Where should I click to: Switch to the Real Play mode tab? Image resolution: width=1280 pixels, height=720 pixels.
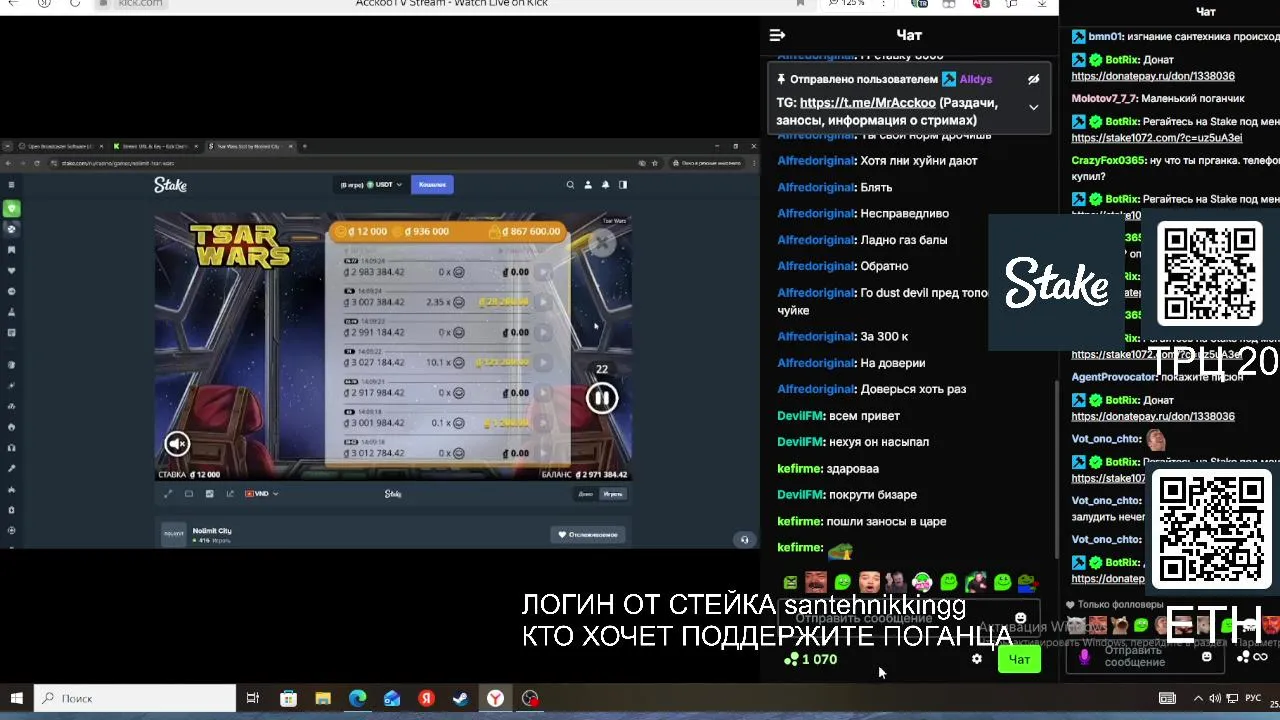(613, 493)
